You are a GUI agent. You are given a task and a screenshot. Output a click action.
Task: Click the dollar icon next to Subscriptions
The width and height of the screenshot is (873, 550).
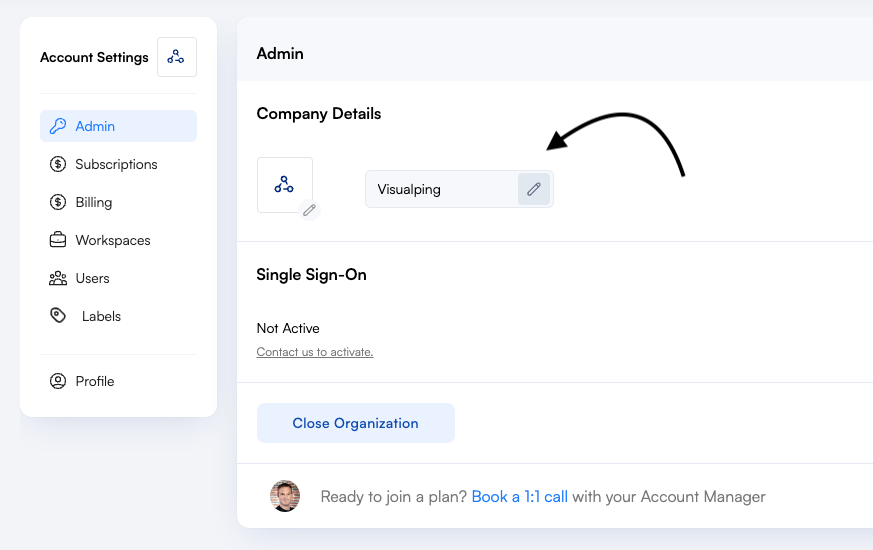[58, 164]
